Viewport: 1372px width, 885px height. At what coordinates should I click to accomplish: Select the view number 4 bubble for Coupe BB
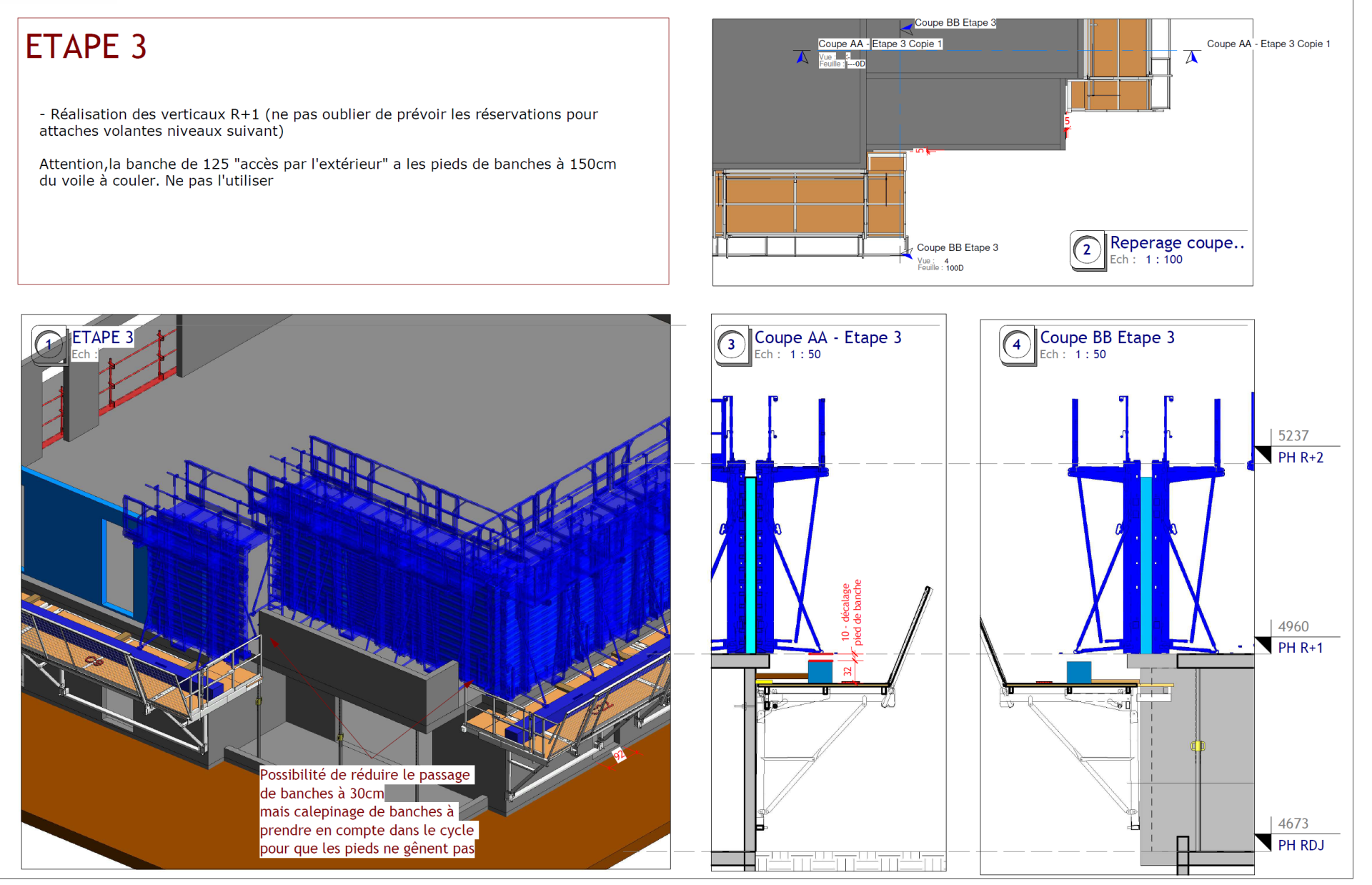point(1016,345)
